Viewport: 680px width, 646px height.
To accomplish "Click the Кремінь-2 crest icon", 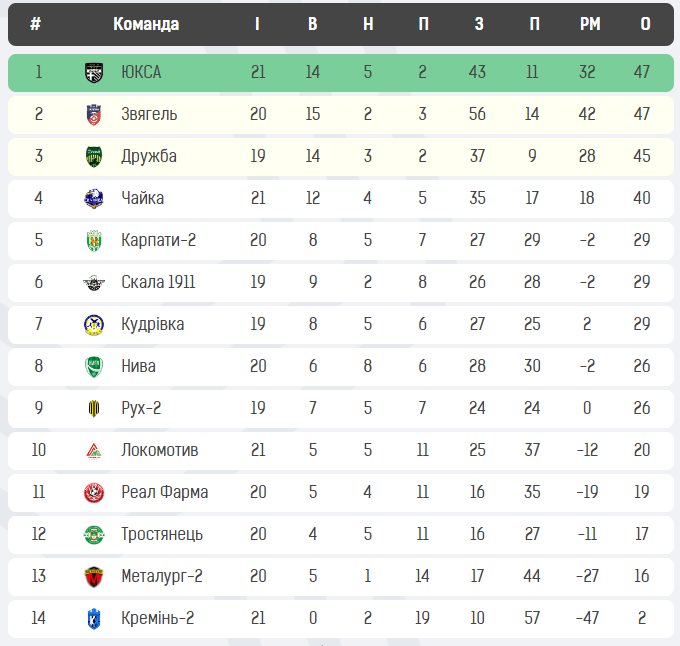I will click(x=93, y=618).
